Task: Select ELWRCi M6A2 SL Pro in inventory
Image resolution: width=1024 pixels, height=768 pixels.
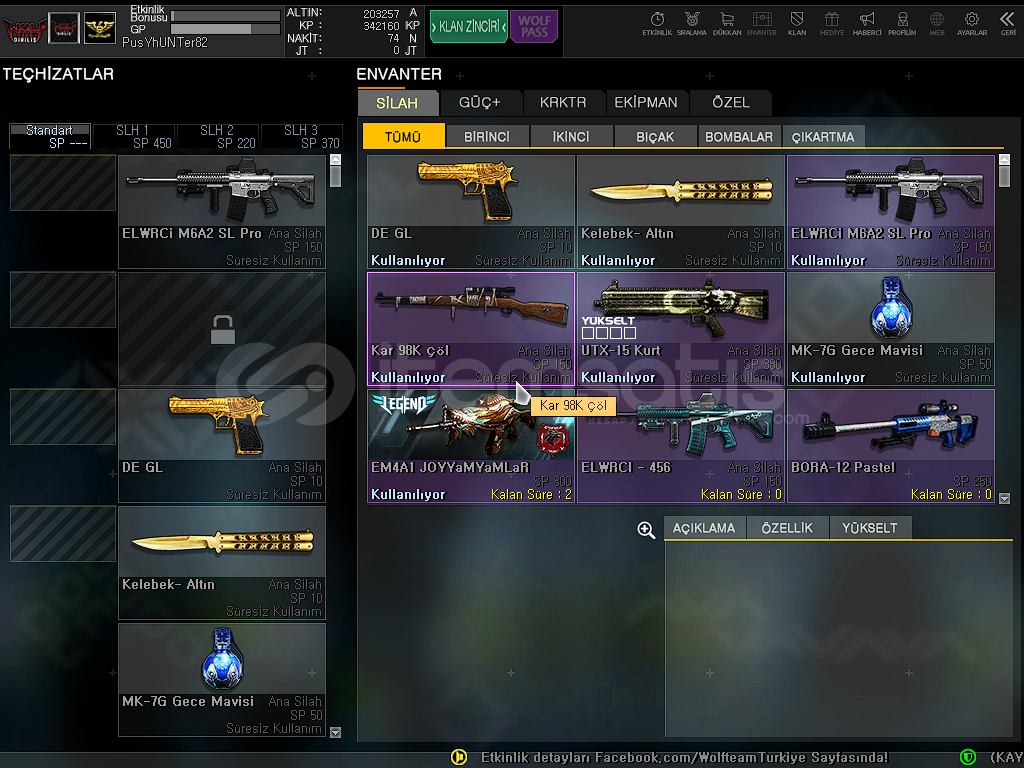Action: click(x=891, y=212)
